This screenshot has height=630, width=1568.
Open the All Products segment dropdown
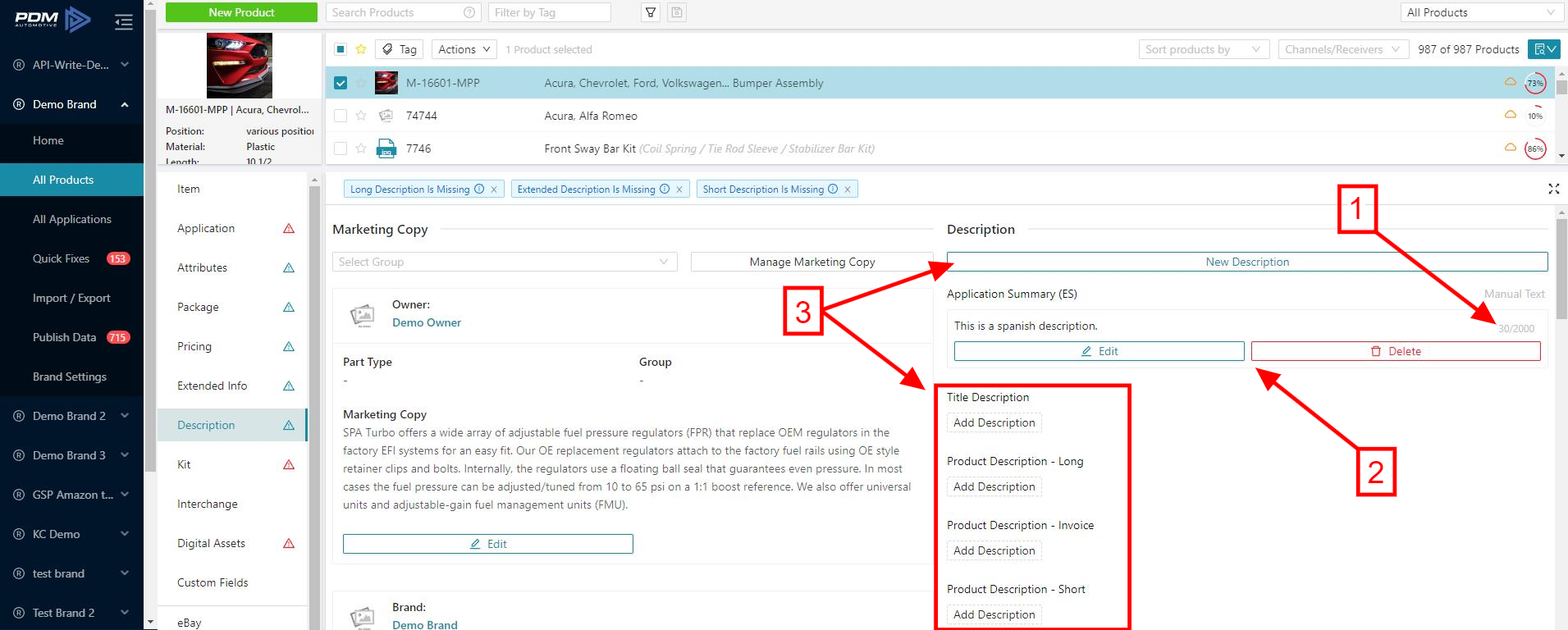[1482, 12]
